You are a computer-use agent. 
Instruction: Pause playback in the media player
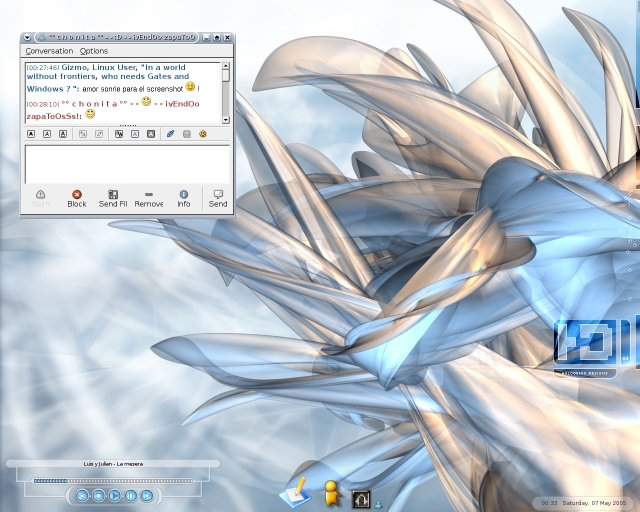click(131, 496)
